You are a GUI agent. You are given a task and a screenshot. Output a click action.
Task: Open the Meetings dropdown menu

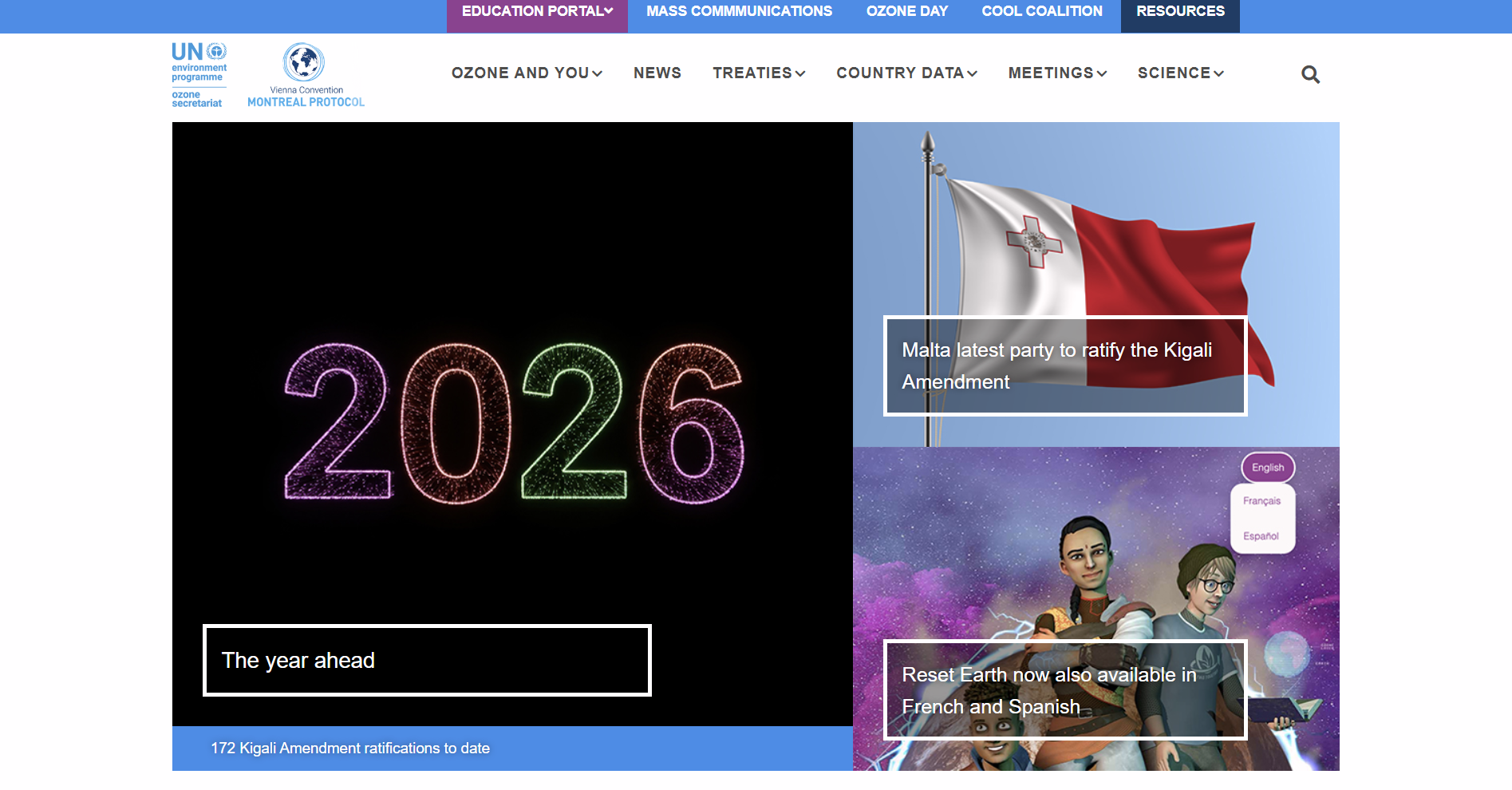pos(1057,73)
